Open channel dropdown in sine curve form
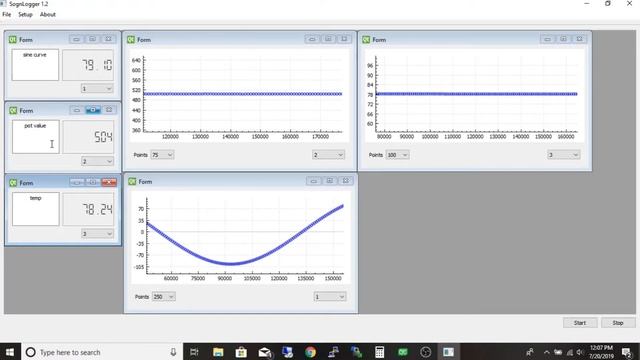The image size is (640, 360). pos(97,89)
